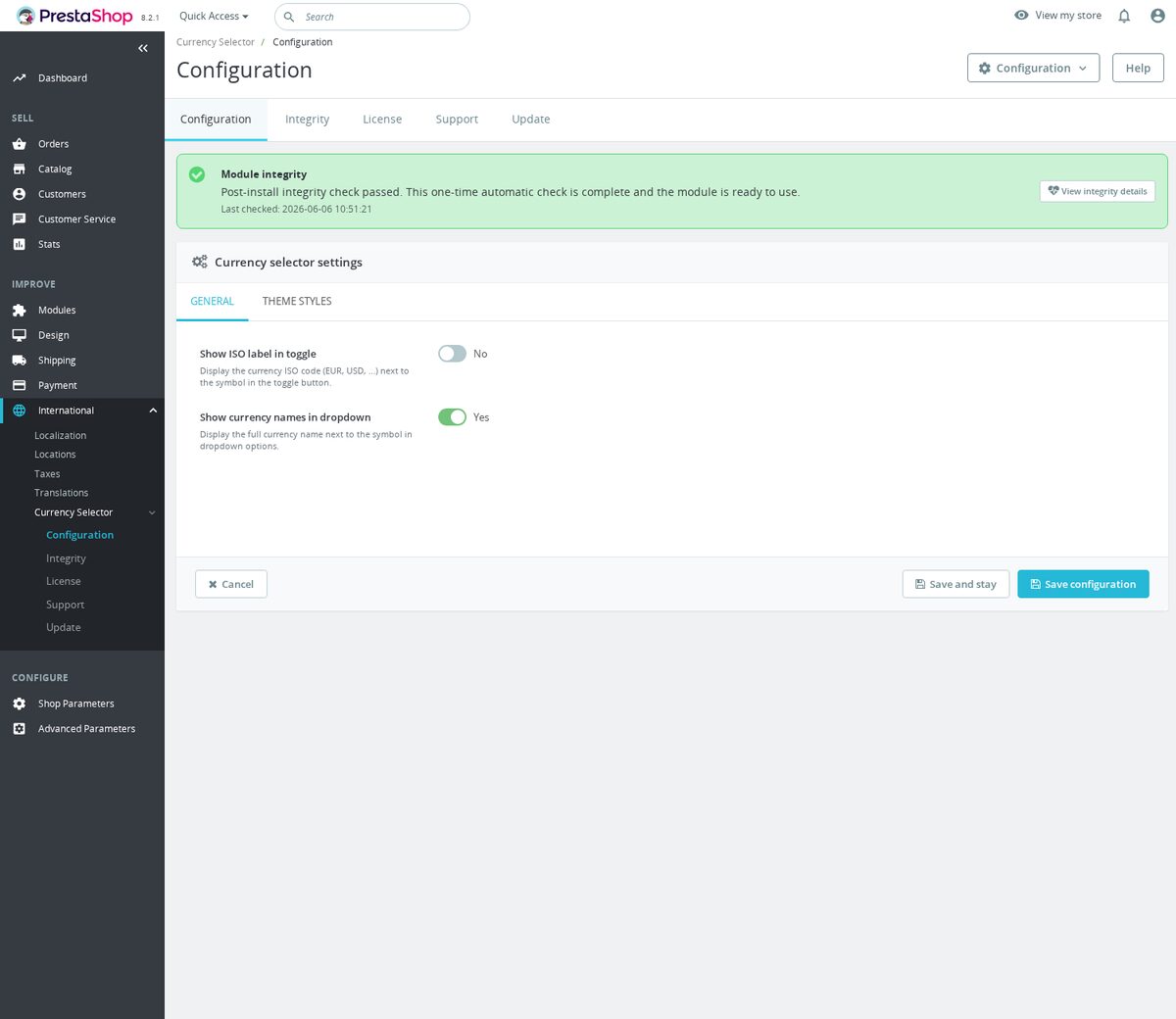Click the Help button
The image size is (1176, 1019).
coord(1138,69)
